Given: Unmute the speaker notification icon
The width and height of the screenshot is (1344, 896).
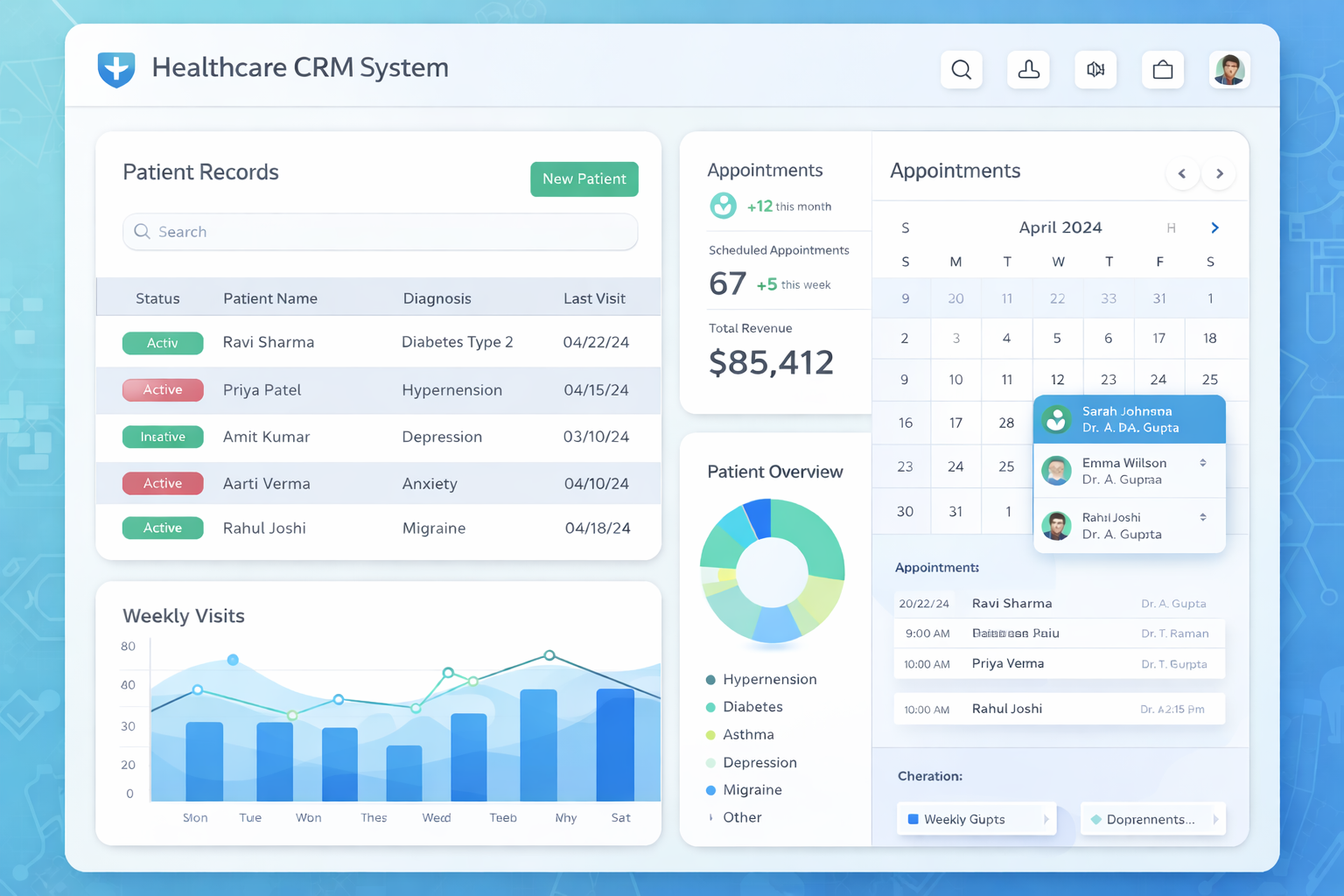Looking at the screenshot, I should click(x=1095, y=70).
